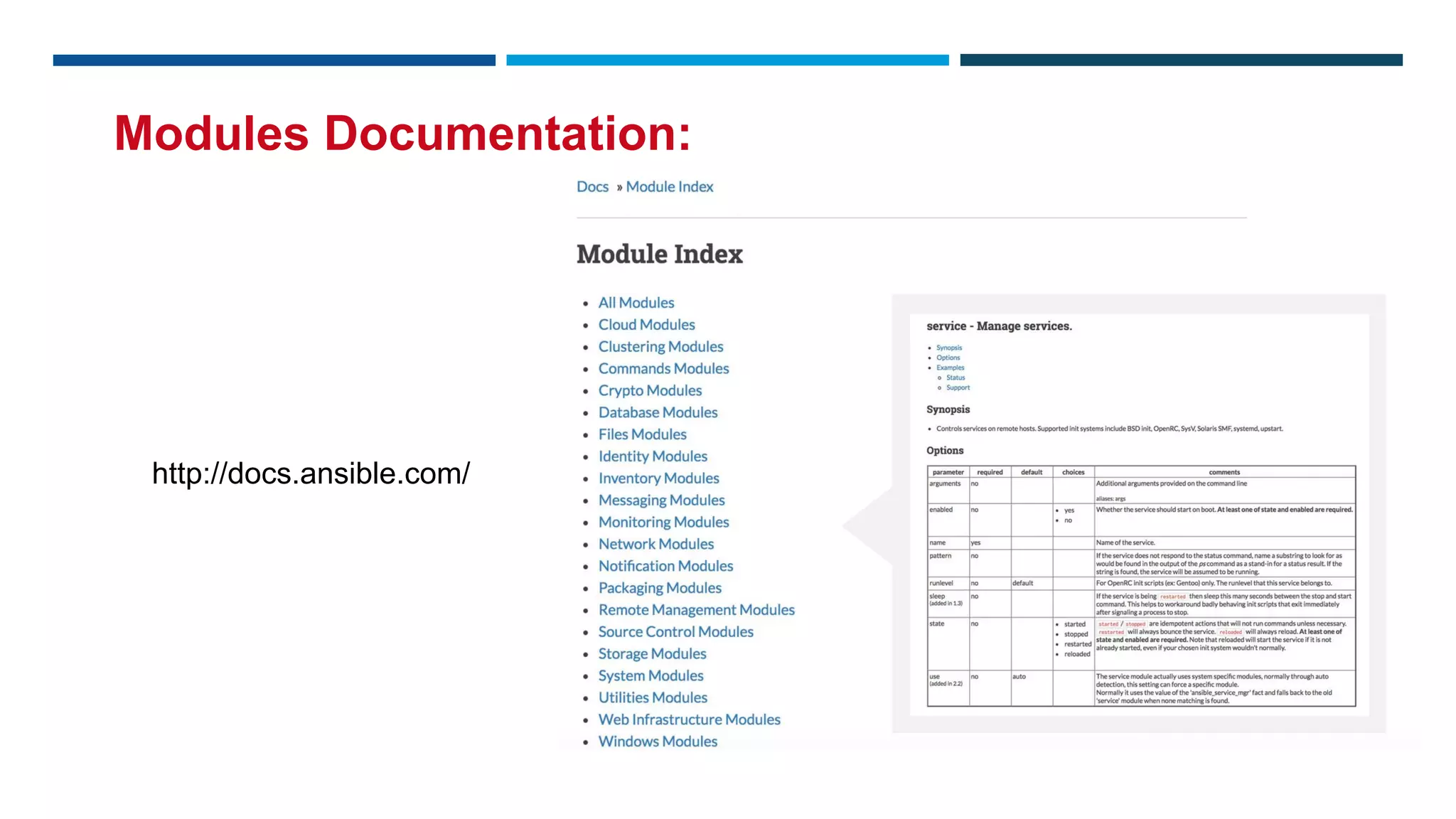Click the 'default' column header
1456x819 pixels.
pos(1032,472)
